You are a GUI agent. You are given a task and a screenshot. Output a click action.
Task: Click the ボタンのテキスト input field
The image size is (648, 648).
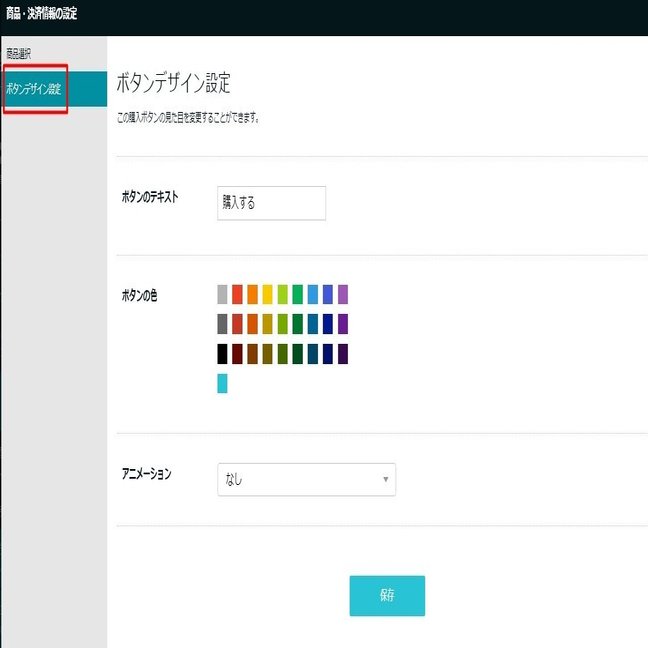pyautogui.click(x=272, y=203)
